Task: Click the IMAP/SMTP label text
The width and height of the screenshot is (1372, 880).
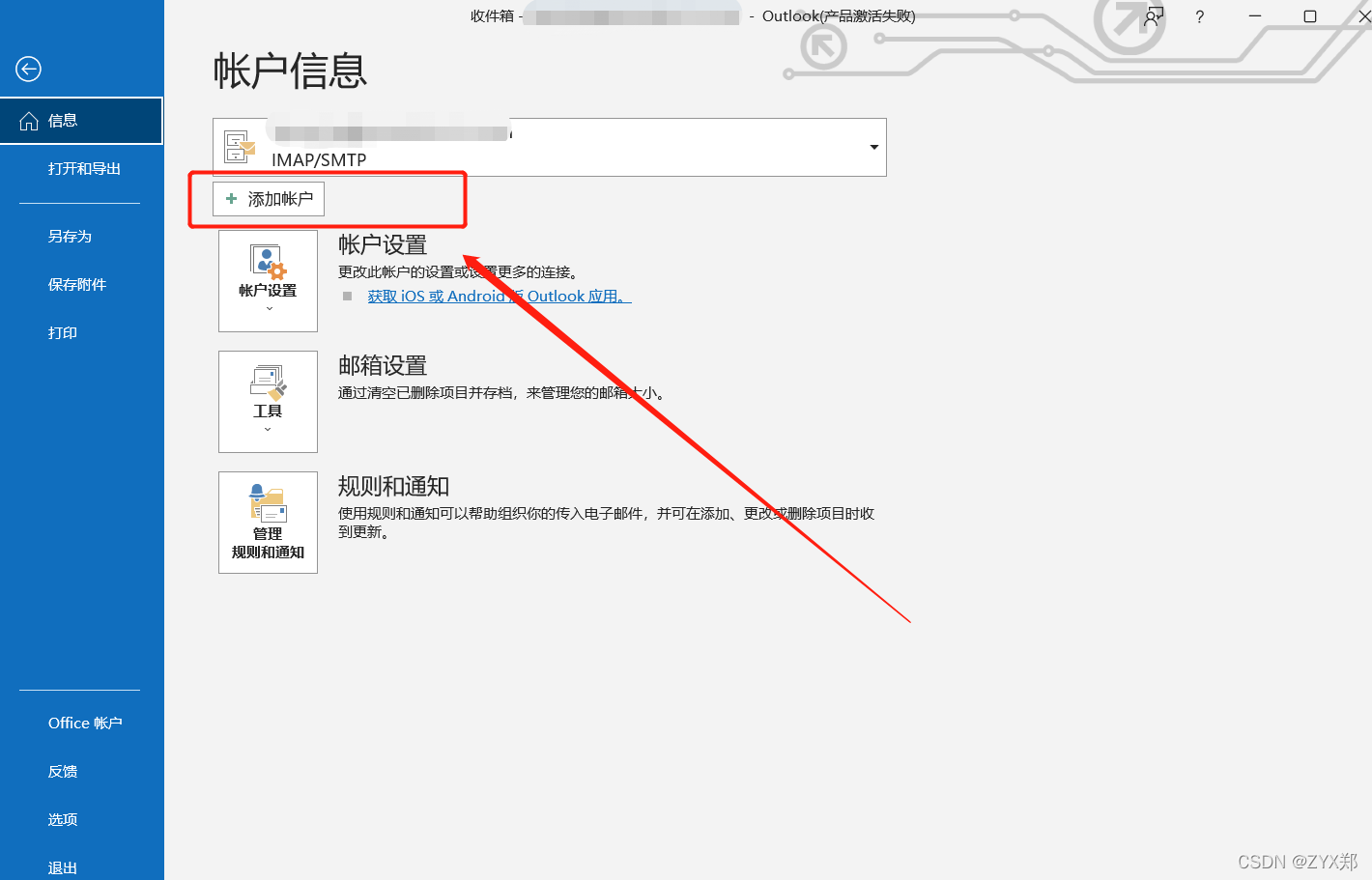Action: [x=319, y=160]
